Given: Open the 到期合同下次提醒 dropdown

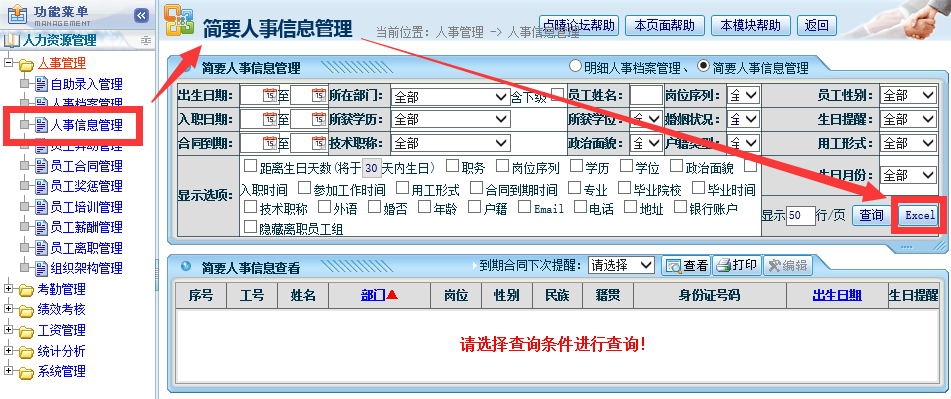Looking at the screenshot, I should (x=622, y=265).
